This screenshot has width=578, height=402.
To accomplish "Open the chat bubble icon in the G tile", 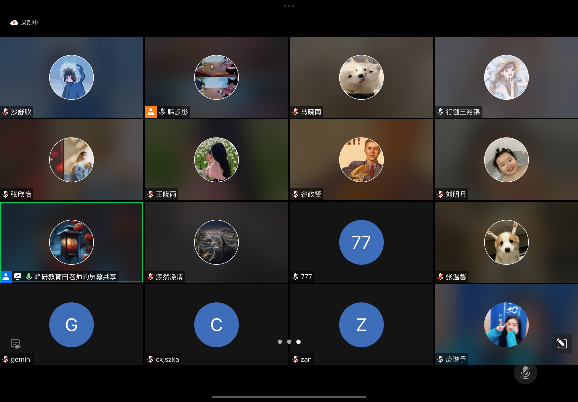I will [x=15, y=344].
